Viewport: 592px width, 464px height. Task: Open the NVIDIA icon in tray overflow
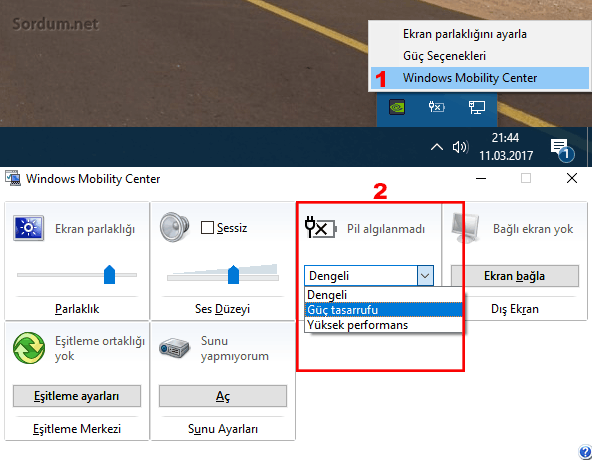(x=397, y=107)
